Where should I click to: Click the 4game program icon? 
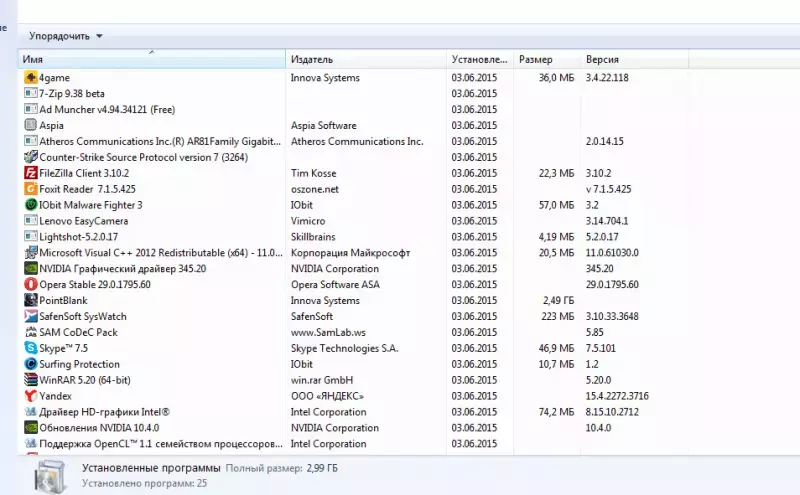(x=31, y=78)
